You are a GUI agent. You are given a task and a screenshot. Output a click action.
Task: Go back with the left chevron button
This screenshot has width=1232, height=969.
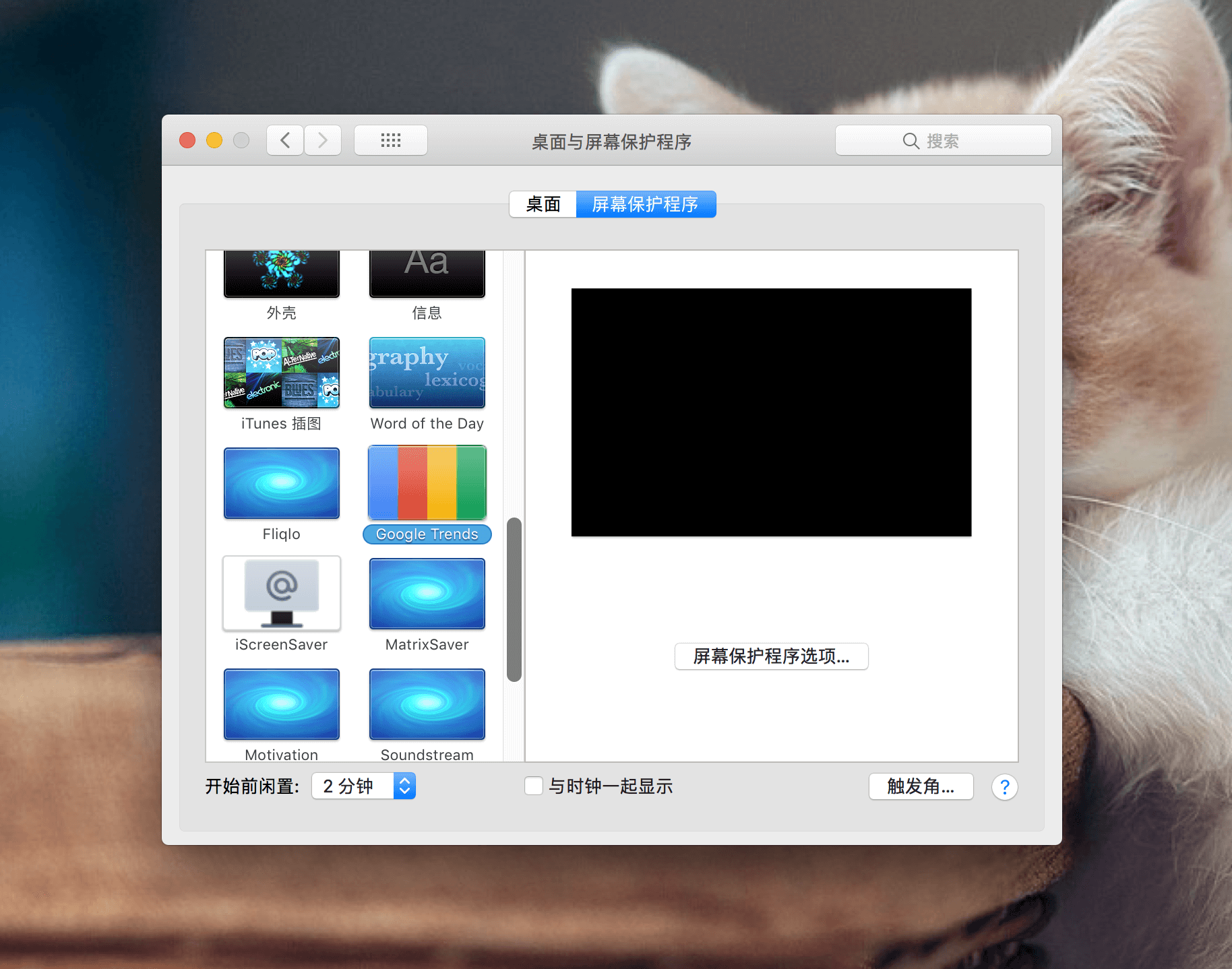pyautogui.click(x=285, y=140)
